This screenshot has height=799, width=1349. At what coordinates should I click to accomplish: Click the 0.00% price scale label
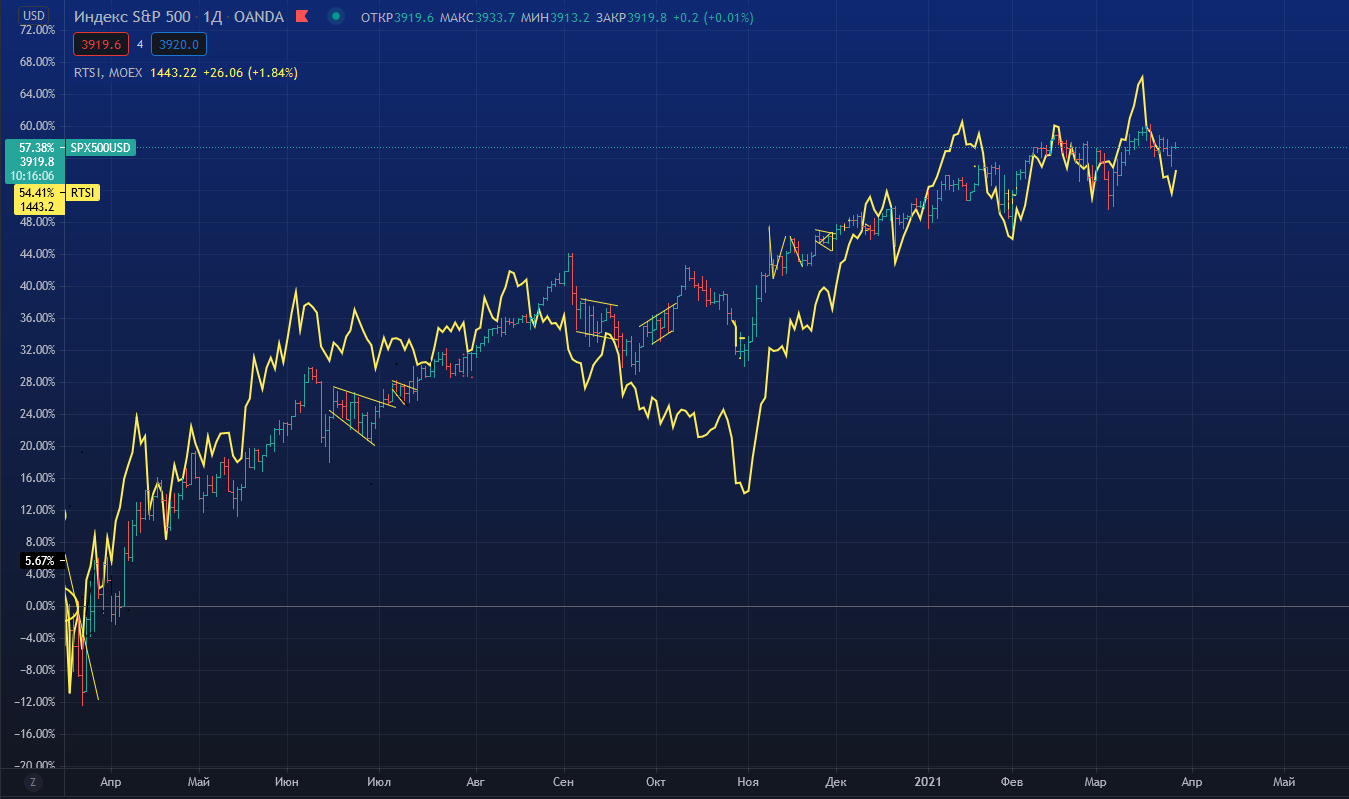[40, 606]
